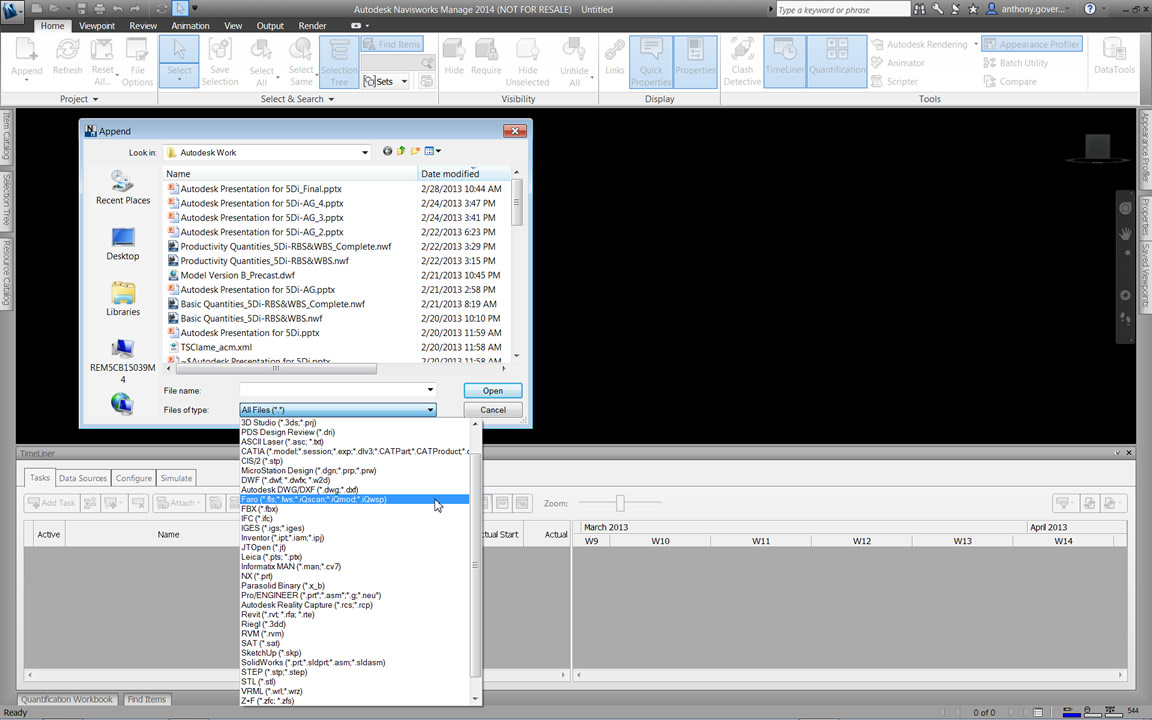Viewport: 1152px width, 720px height.
Task: Toggle the TimeLiner window
Action: click(x=785, y=62)
